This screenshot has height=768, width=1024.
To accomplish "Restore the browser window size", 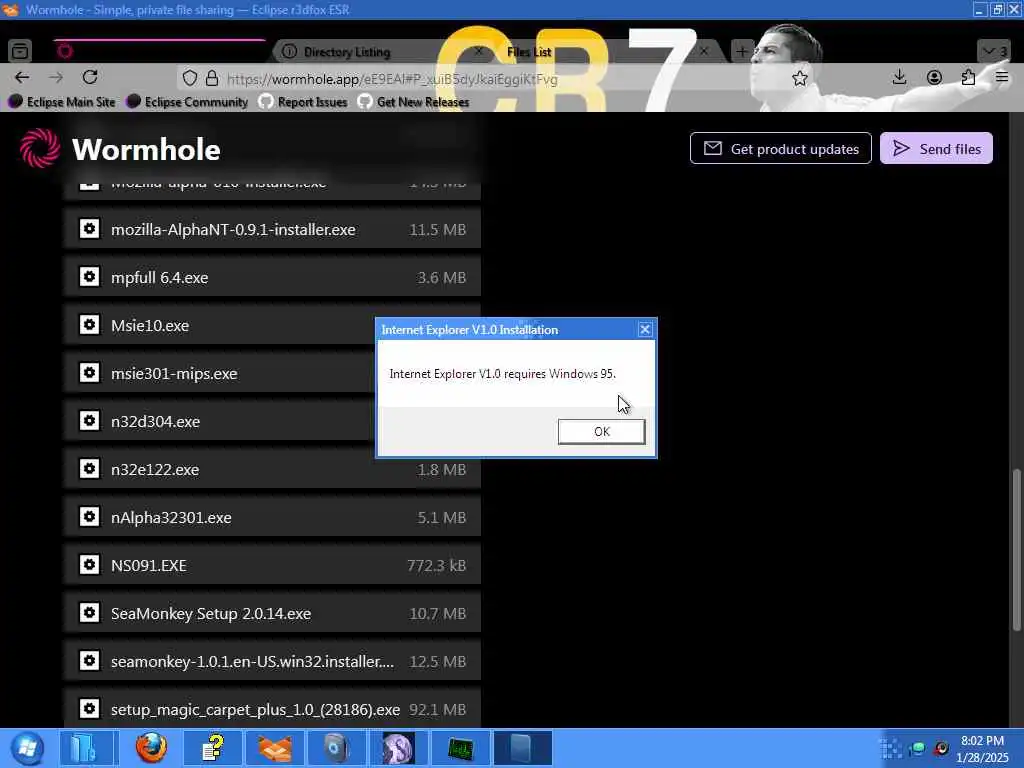I will [x=997, y=10].
